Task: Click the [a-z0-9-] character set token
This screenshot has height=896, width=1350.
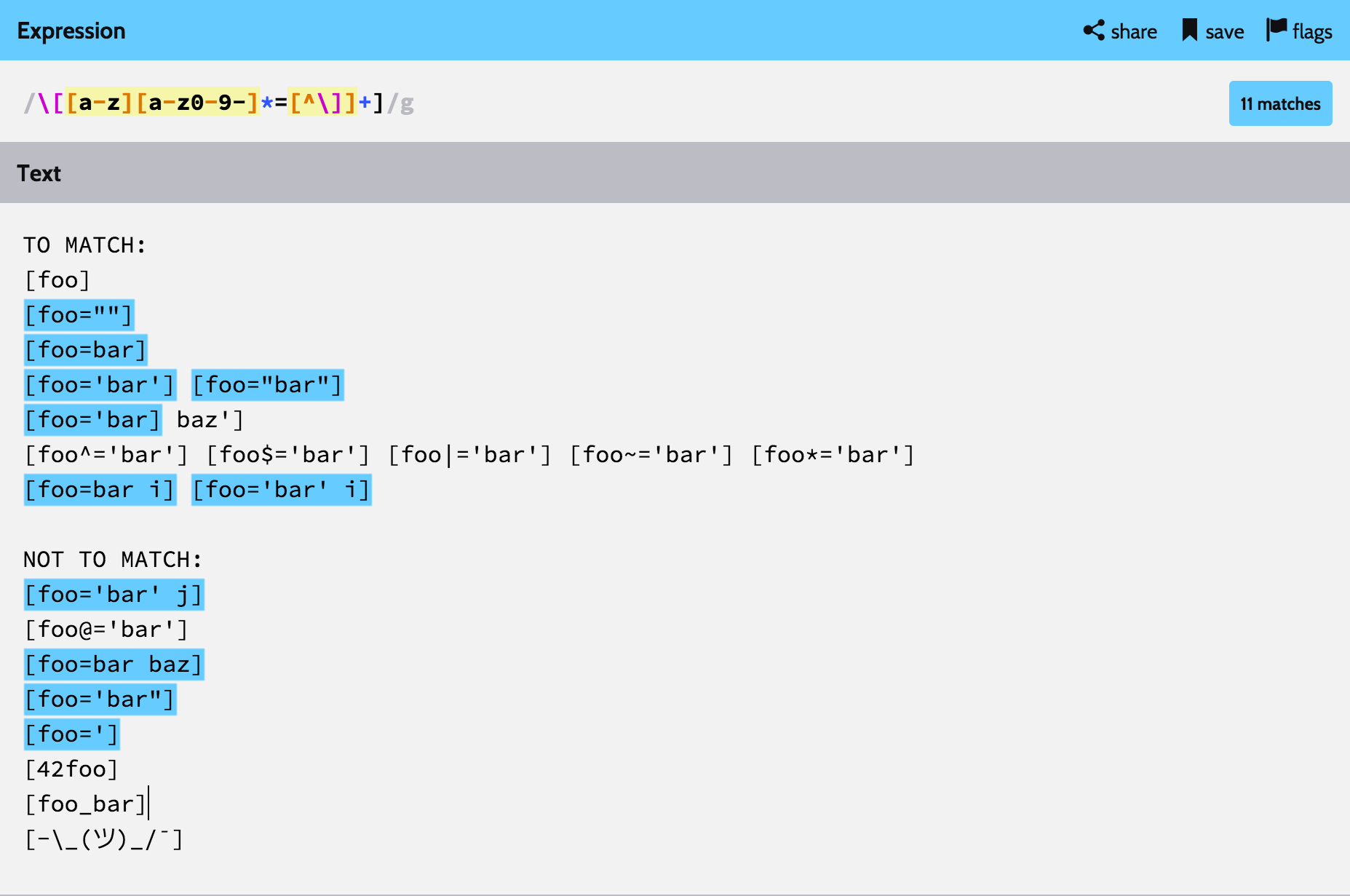Action: [x=197, y=103]
